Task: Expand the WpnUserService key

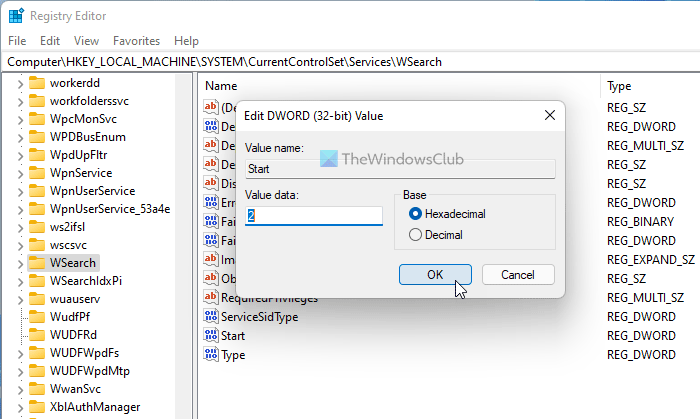Action: pyautogui.click(x=20, y=191)
